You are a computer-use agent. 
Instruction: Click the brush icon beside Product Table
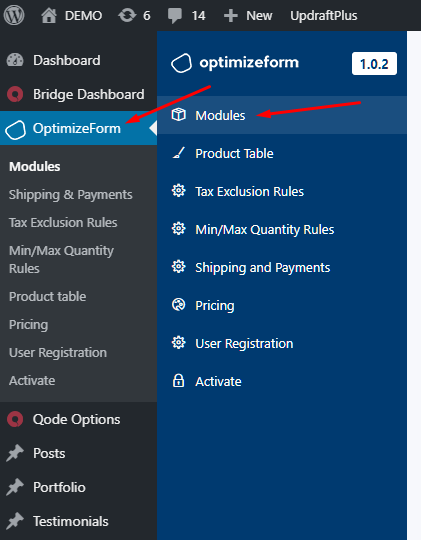coord(178,153)
